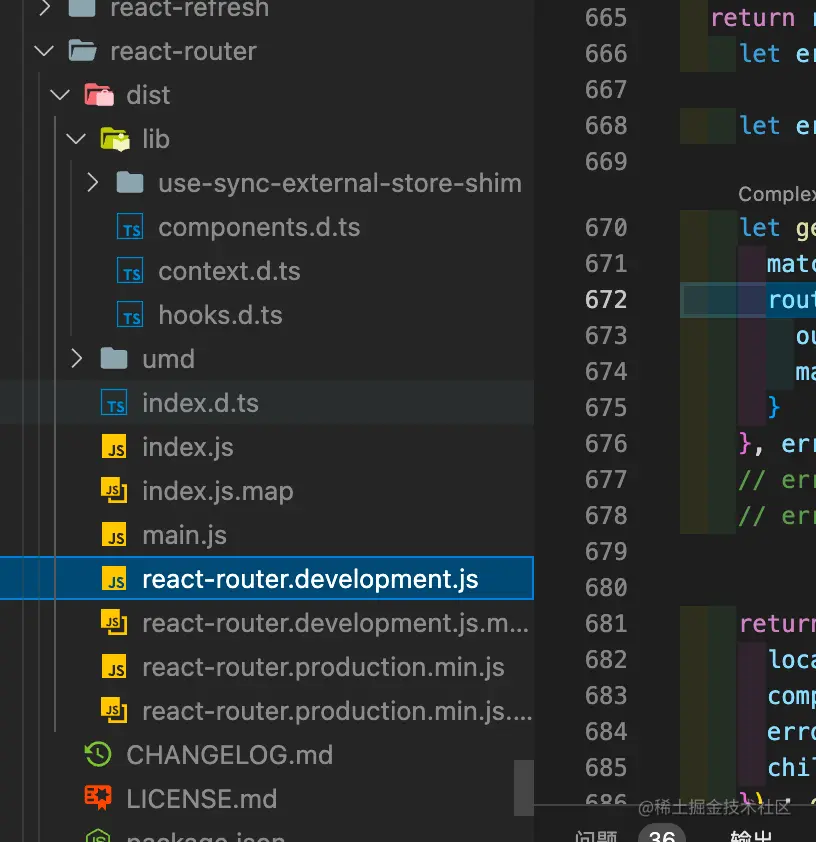Click line number 685 in gutter
816x842 pixels.
pyautogui.click(x=606, y=768)
